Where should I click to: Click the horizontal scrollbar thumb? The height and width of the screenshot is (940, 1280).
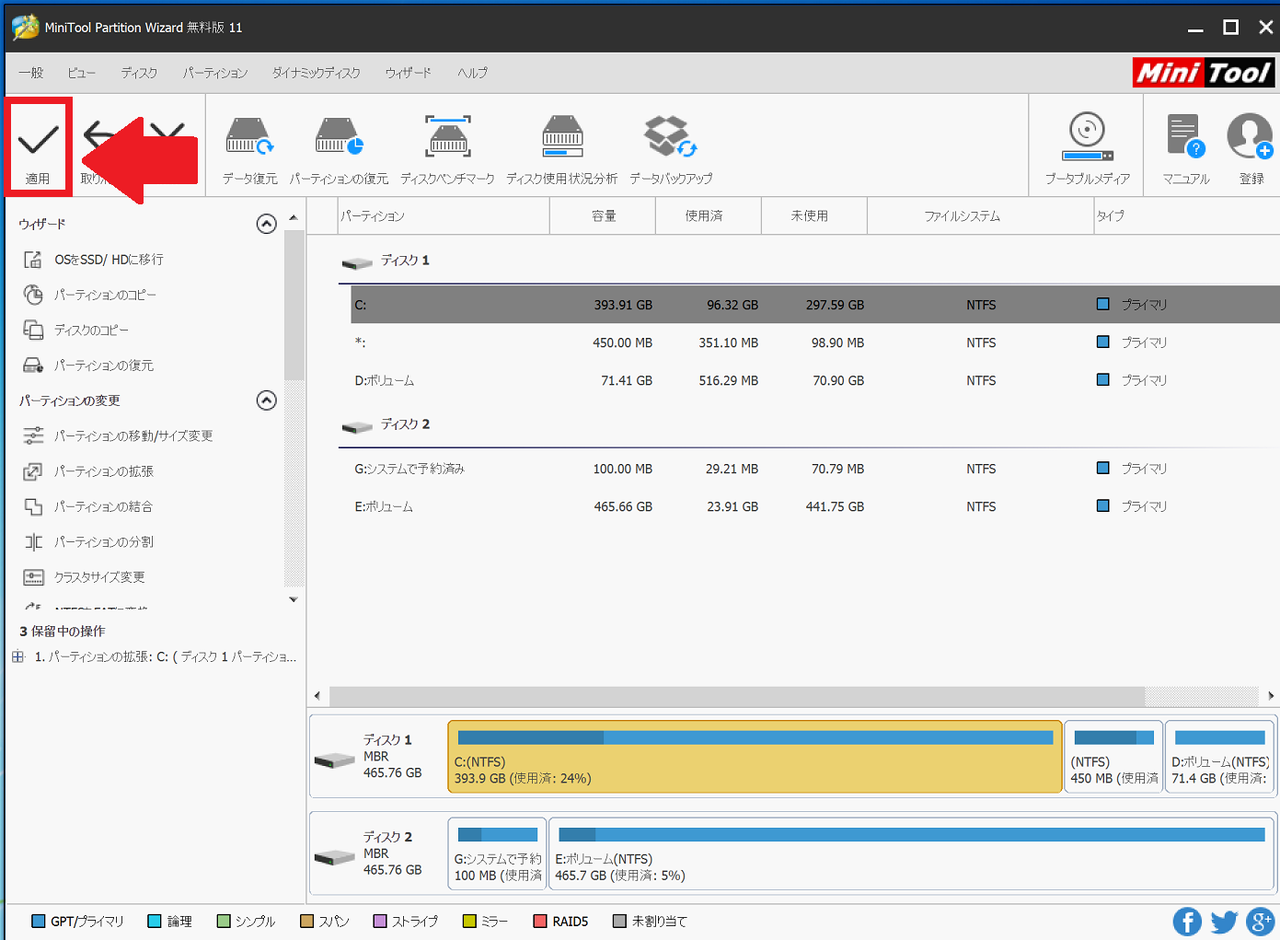(737, 696)
